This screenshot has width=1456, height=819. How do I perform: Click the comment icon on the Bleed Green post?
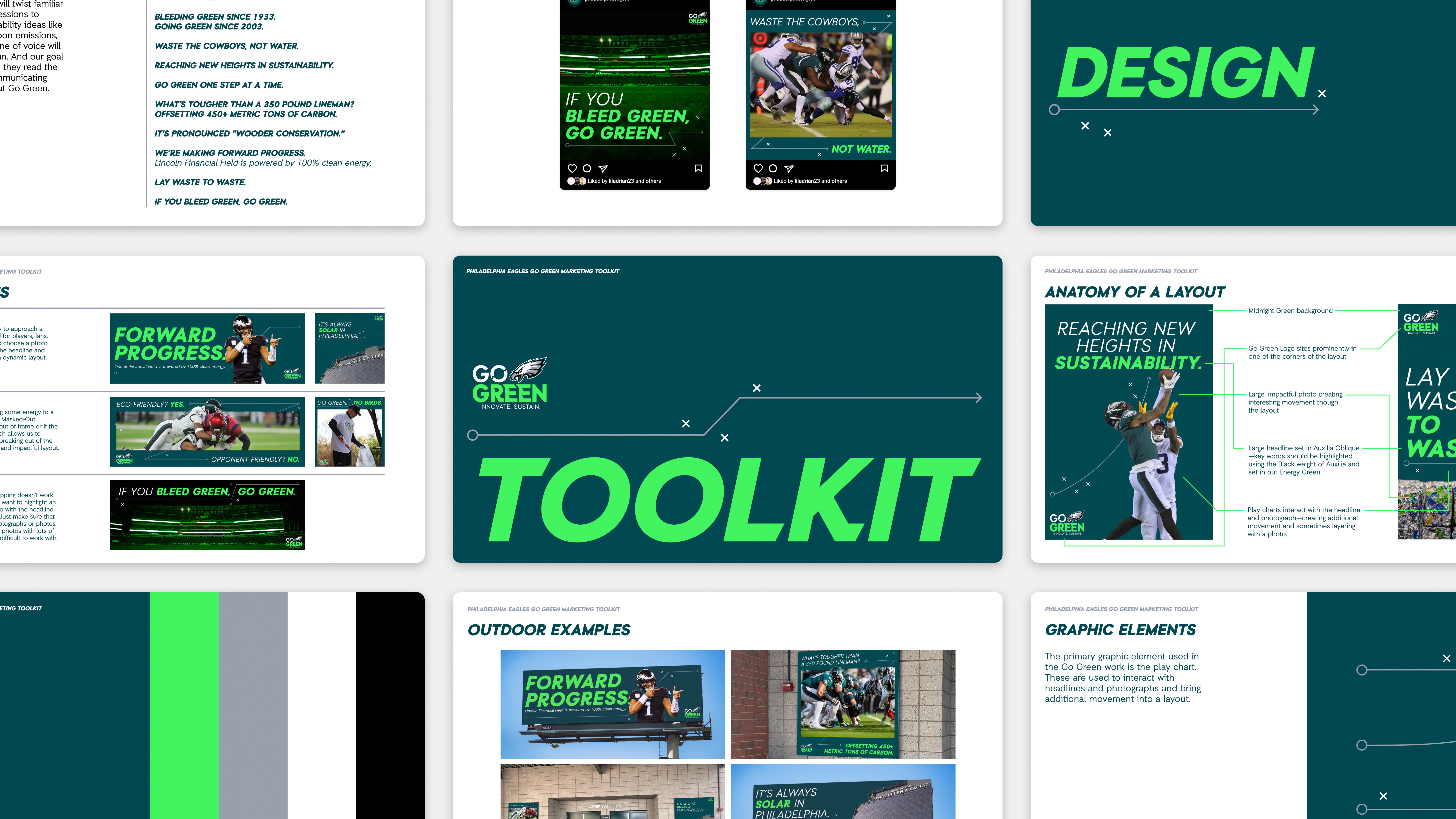click(587, 168)
